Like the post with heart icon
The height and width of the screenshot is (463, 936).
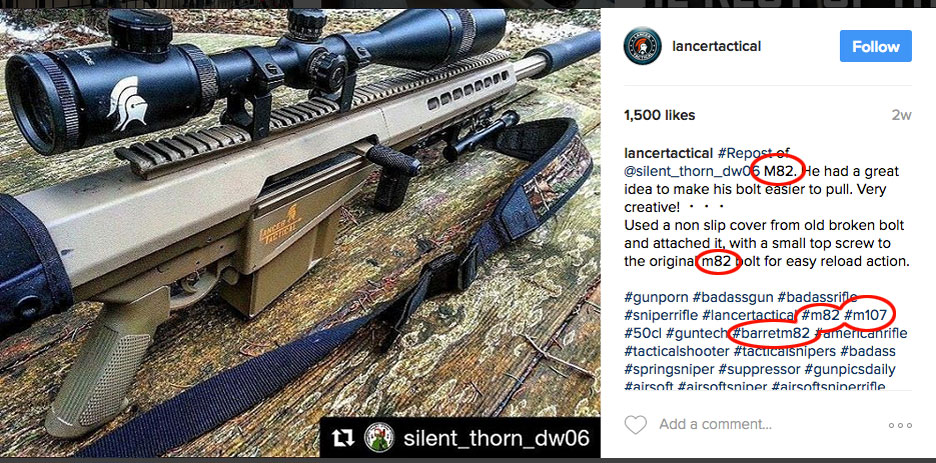pos(636,425)
